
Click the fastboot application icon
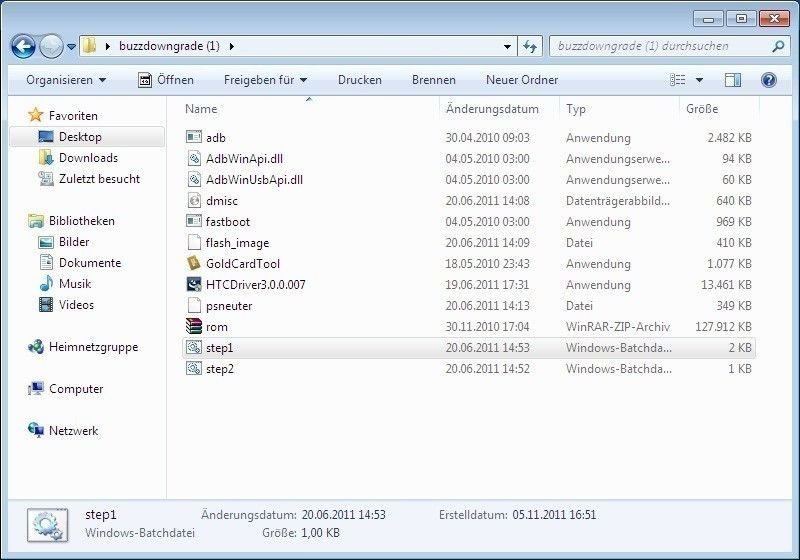(194, 221)
